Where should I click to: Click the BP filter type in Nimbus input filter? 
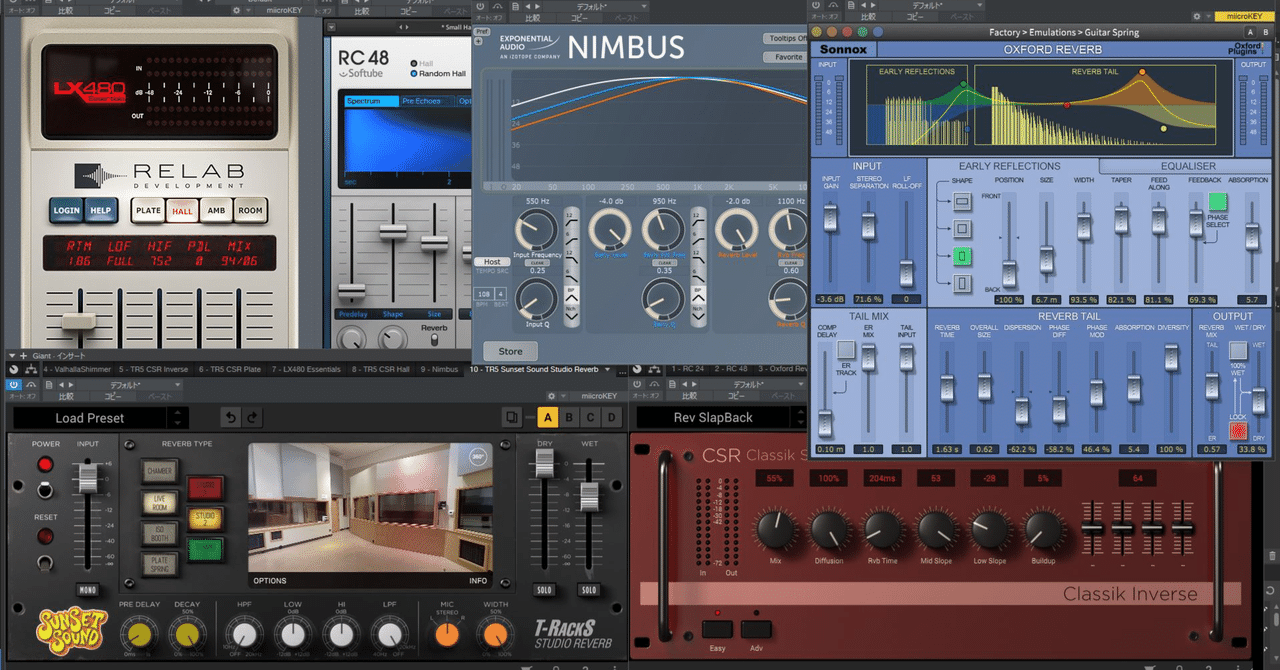[571, 296]
